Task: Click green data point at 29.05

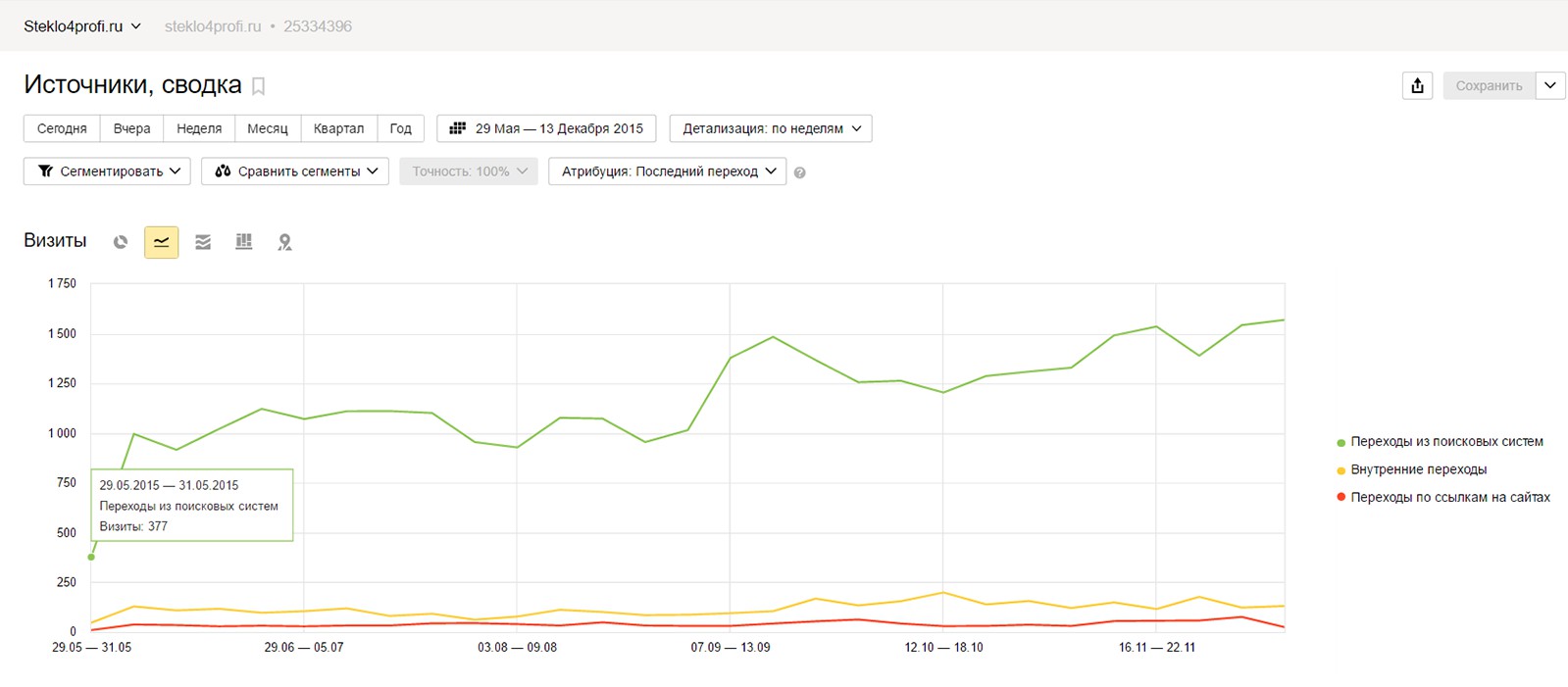Action: [91, 557]
